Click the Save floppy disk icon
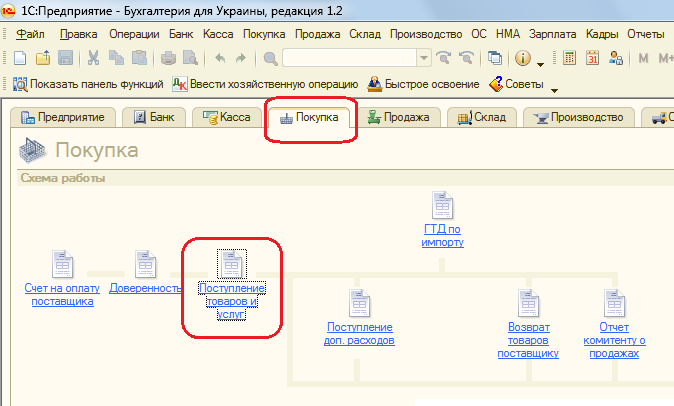This screenshot has width=674, height=406. point(65,58)
